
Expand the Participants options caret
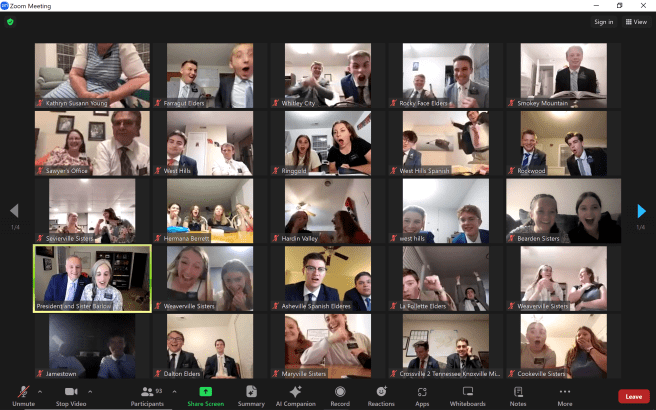pos(173,391)
